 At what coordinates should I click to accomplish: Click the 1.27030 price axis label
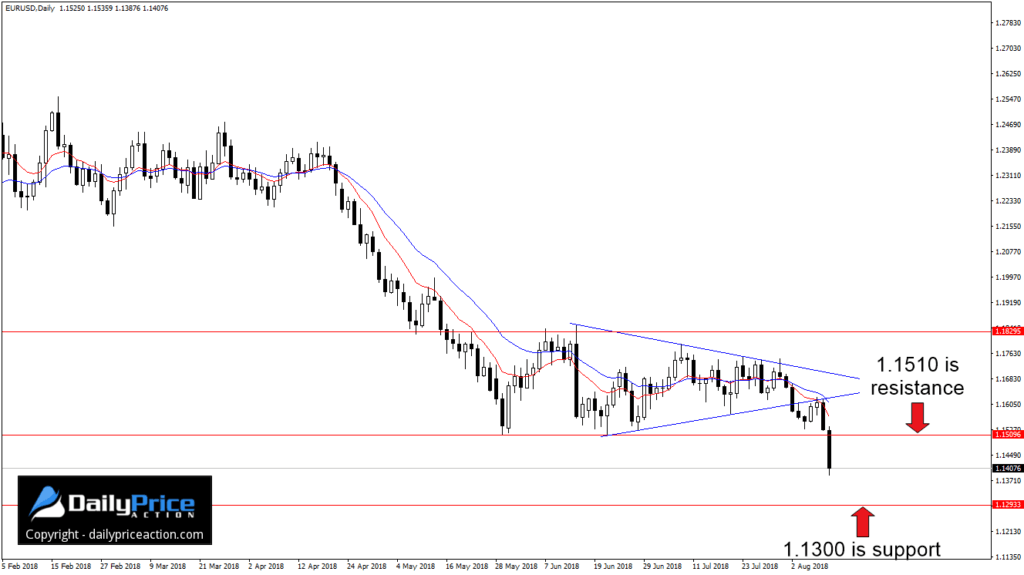(x=1008, y=48)
